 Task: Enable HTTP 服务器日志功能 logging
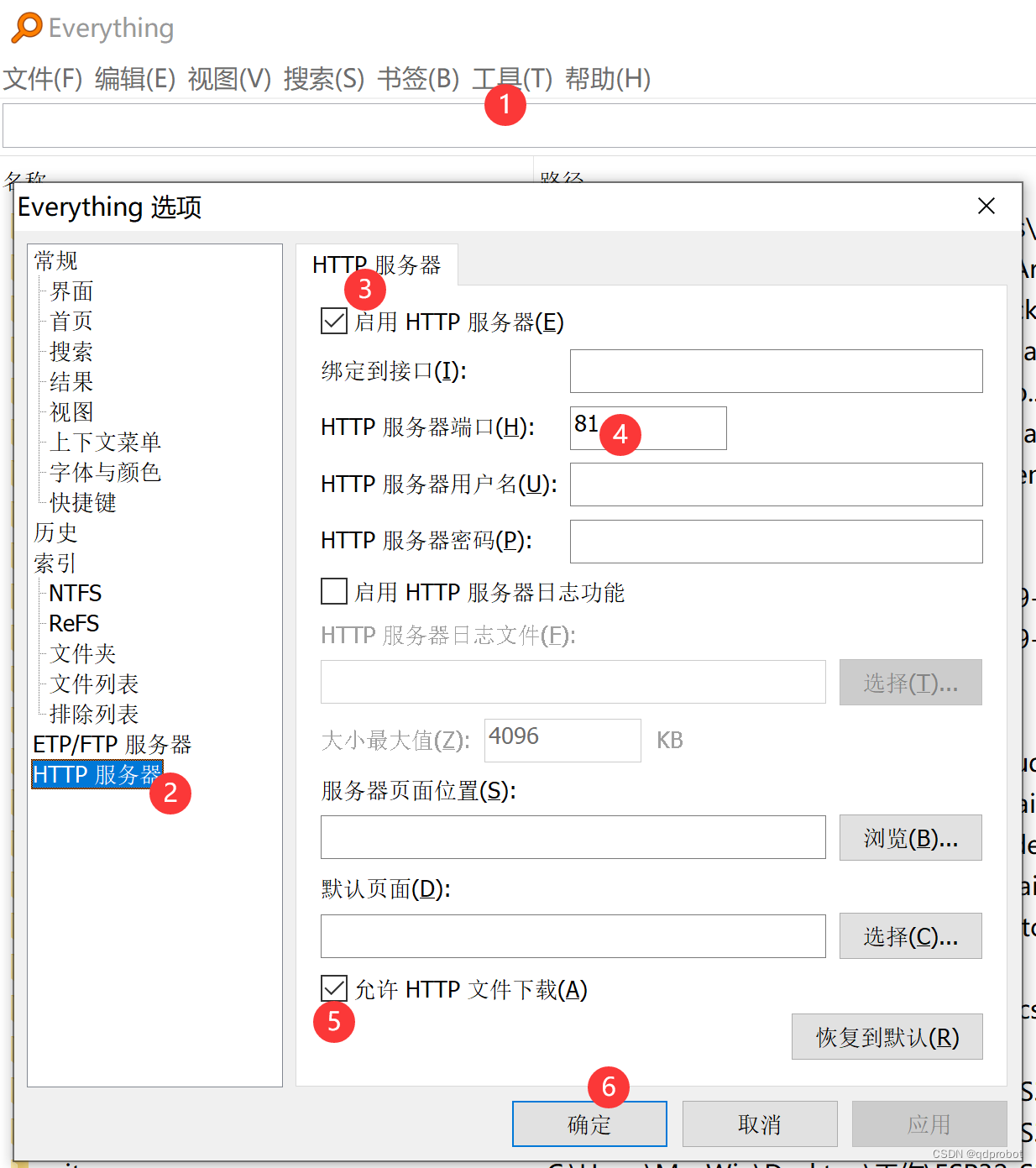tap(333, 591)
